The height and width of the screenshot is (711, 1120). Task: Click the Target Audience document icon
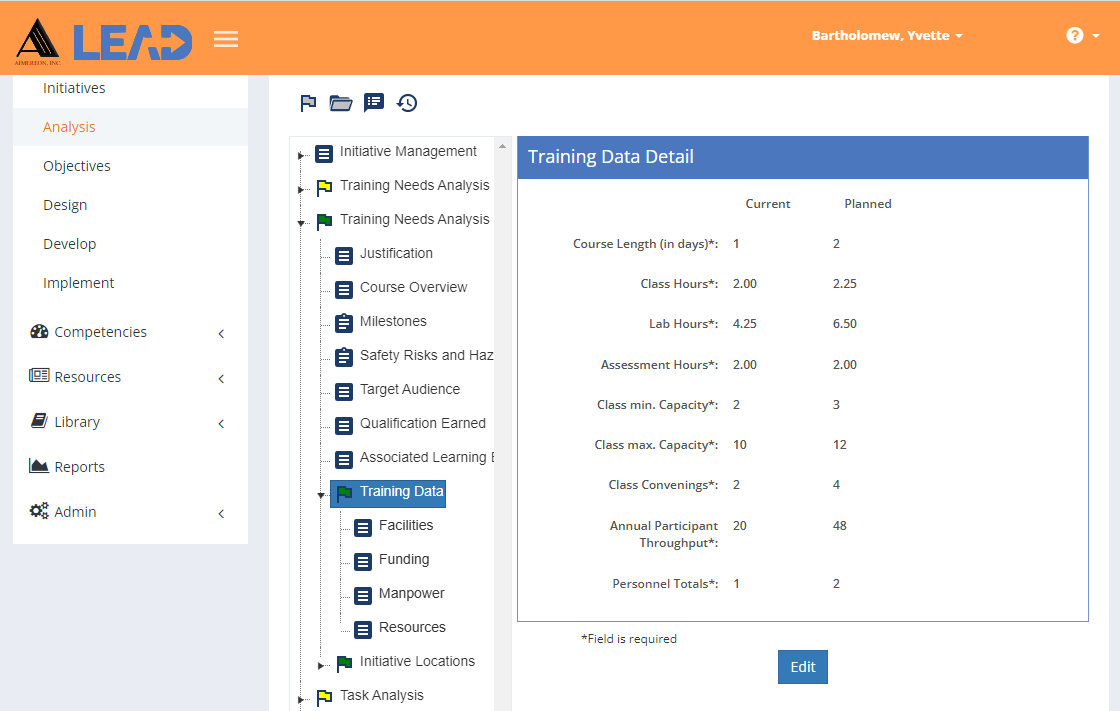(x=344, y=392)
